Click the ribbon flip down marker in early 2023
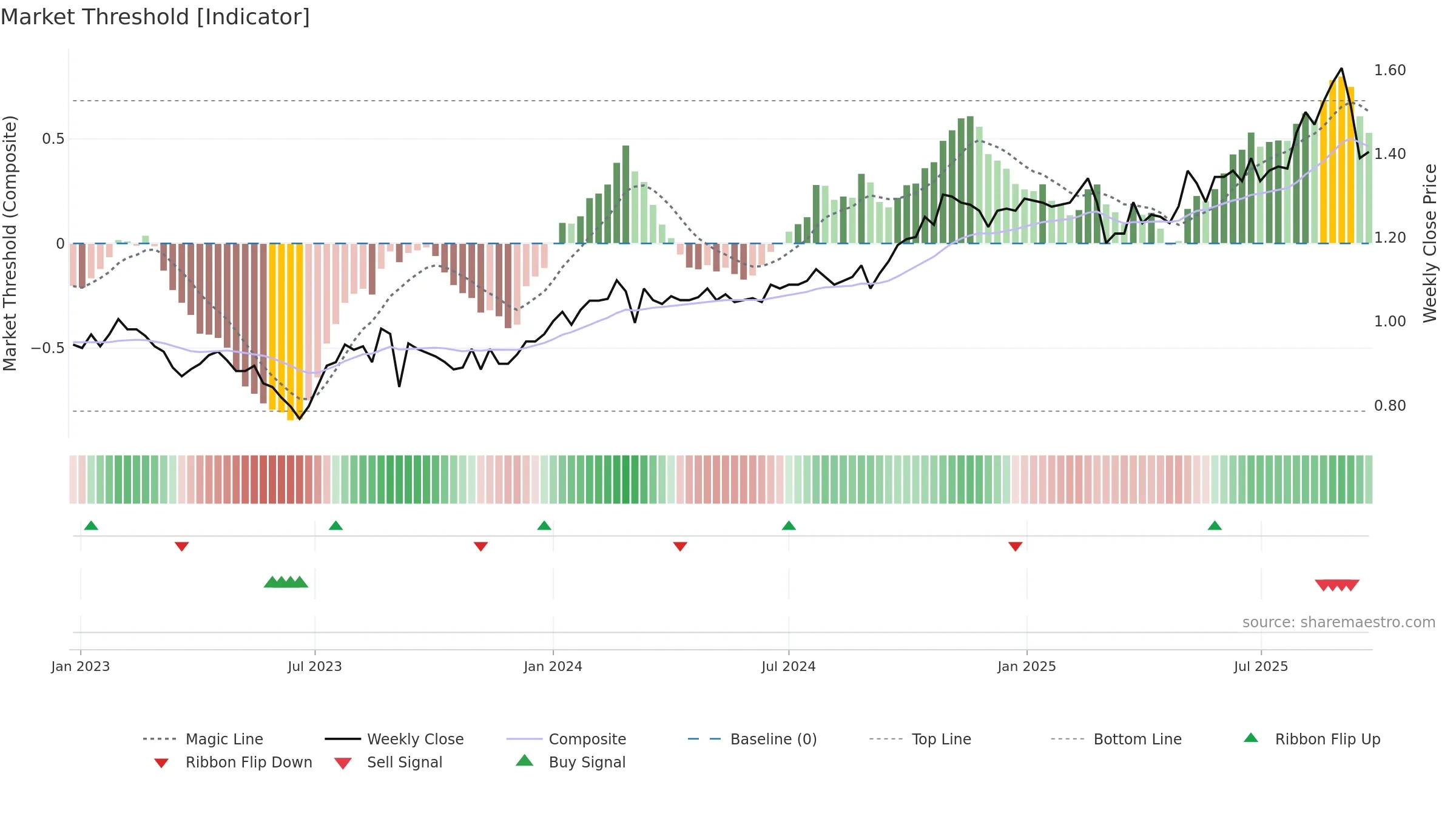This screenshot has width=1456, height=819. pyautogui.click(x=181, y=547)
